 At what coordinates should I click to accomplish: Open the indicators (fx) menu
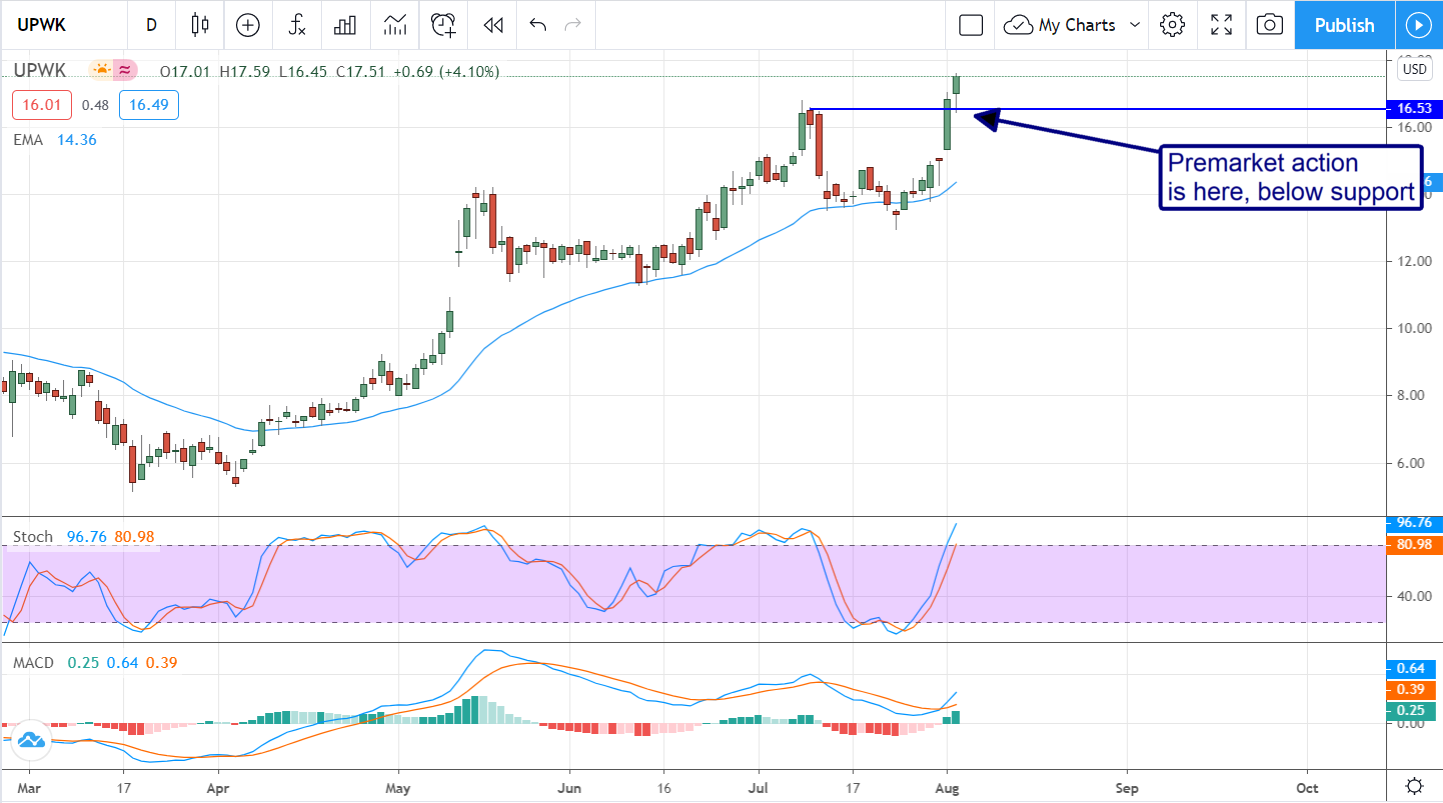tap(297, 25)
